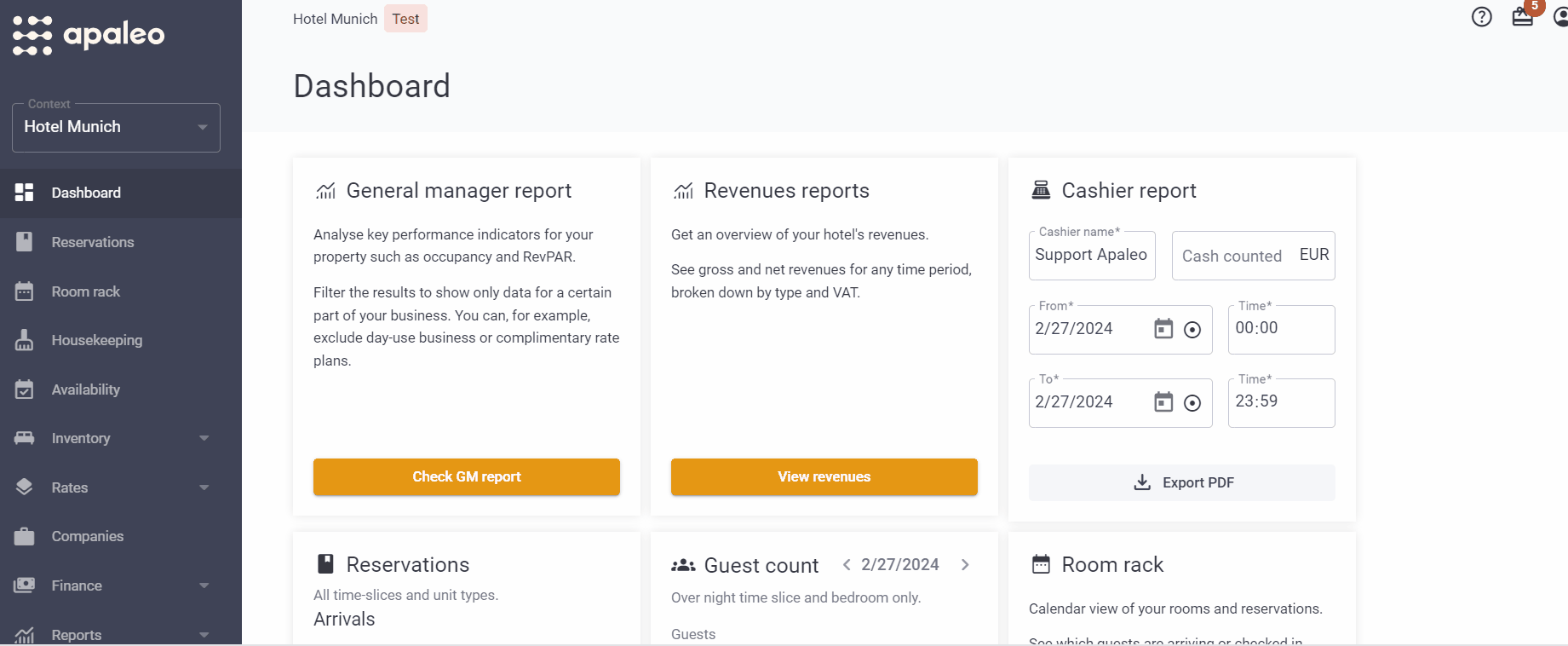Expand the Inventory menu
Screen dimensions: 1568x646
coord(204,438)
